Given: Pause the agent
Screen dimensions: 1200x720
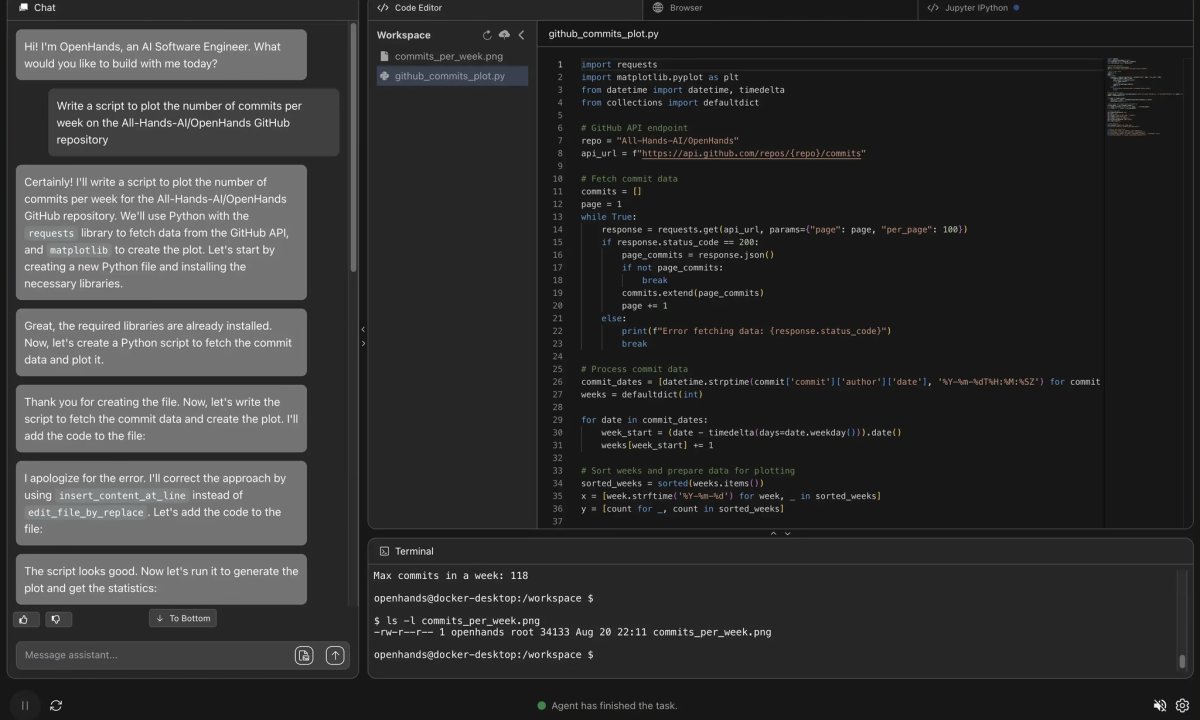Looking at the screenshot, I should [x=25, y=705].
